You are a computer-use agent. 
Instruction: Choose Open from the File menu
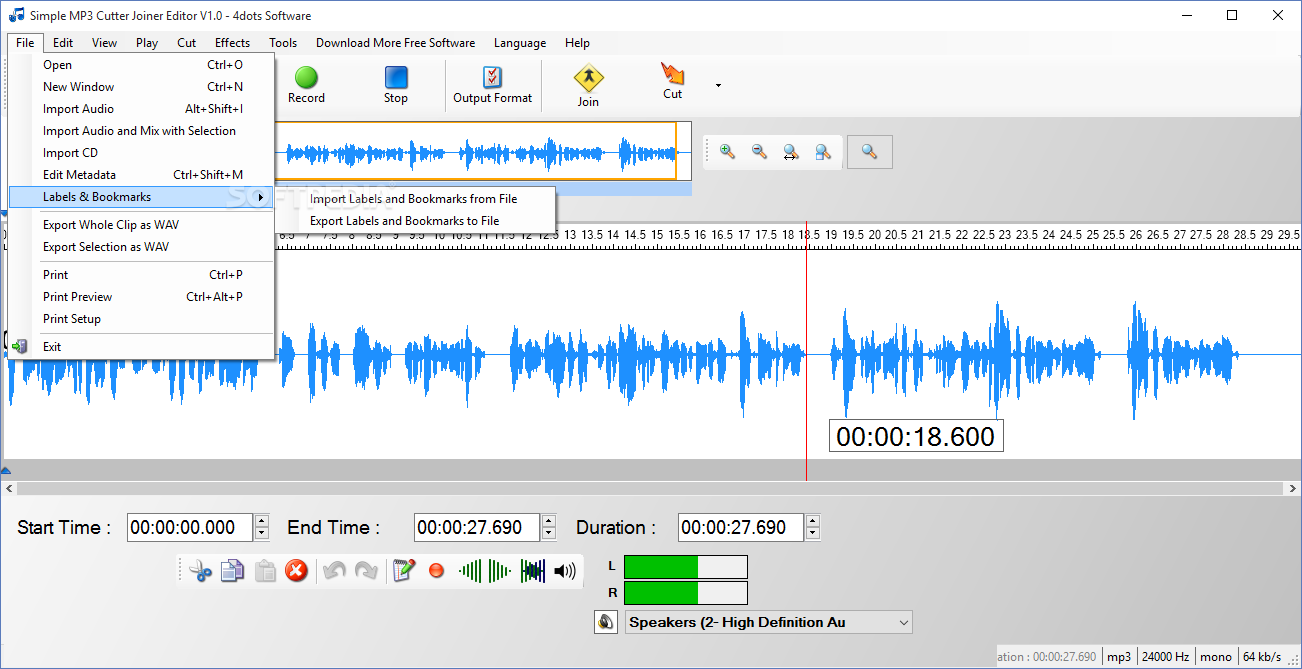141,65
